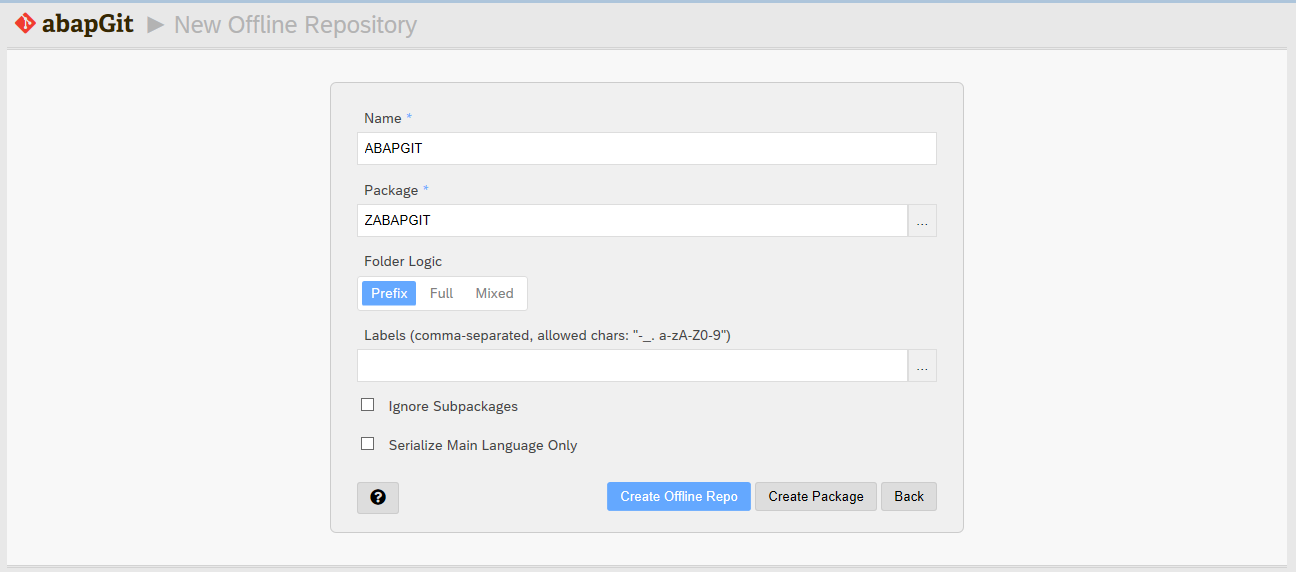This screenshot has height=572, width=1296.
Task: Select Full folder logic
Action: (441, 293)
